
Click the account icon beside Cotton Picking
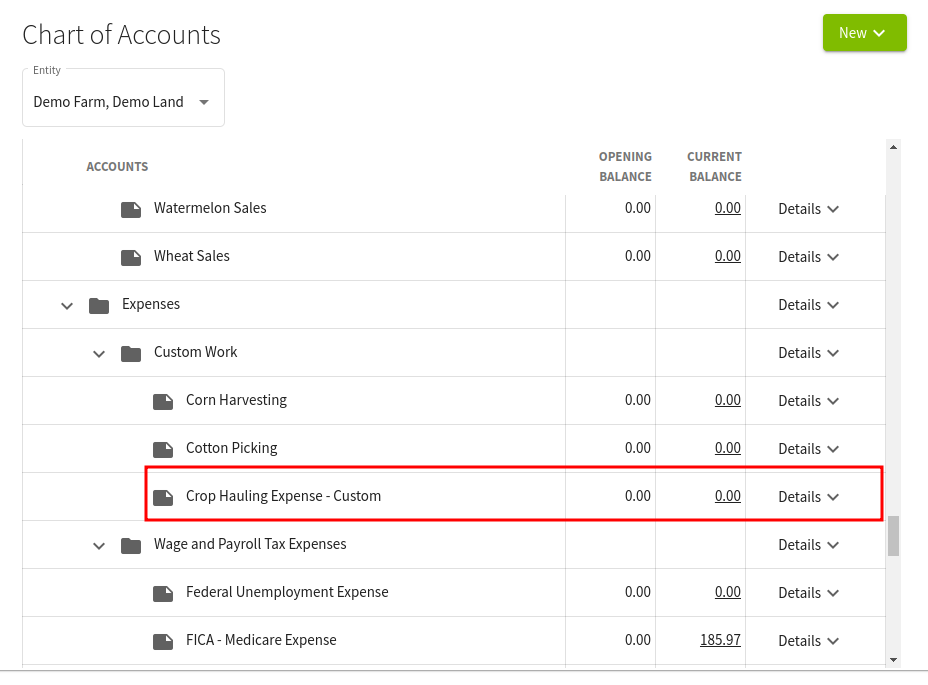163,448
